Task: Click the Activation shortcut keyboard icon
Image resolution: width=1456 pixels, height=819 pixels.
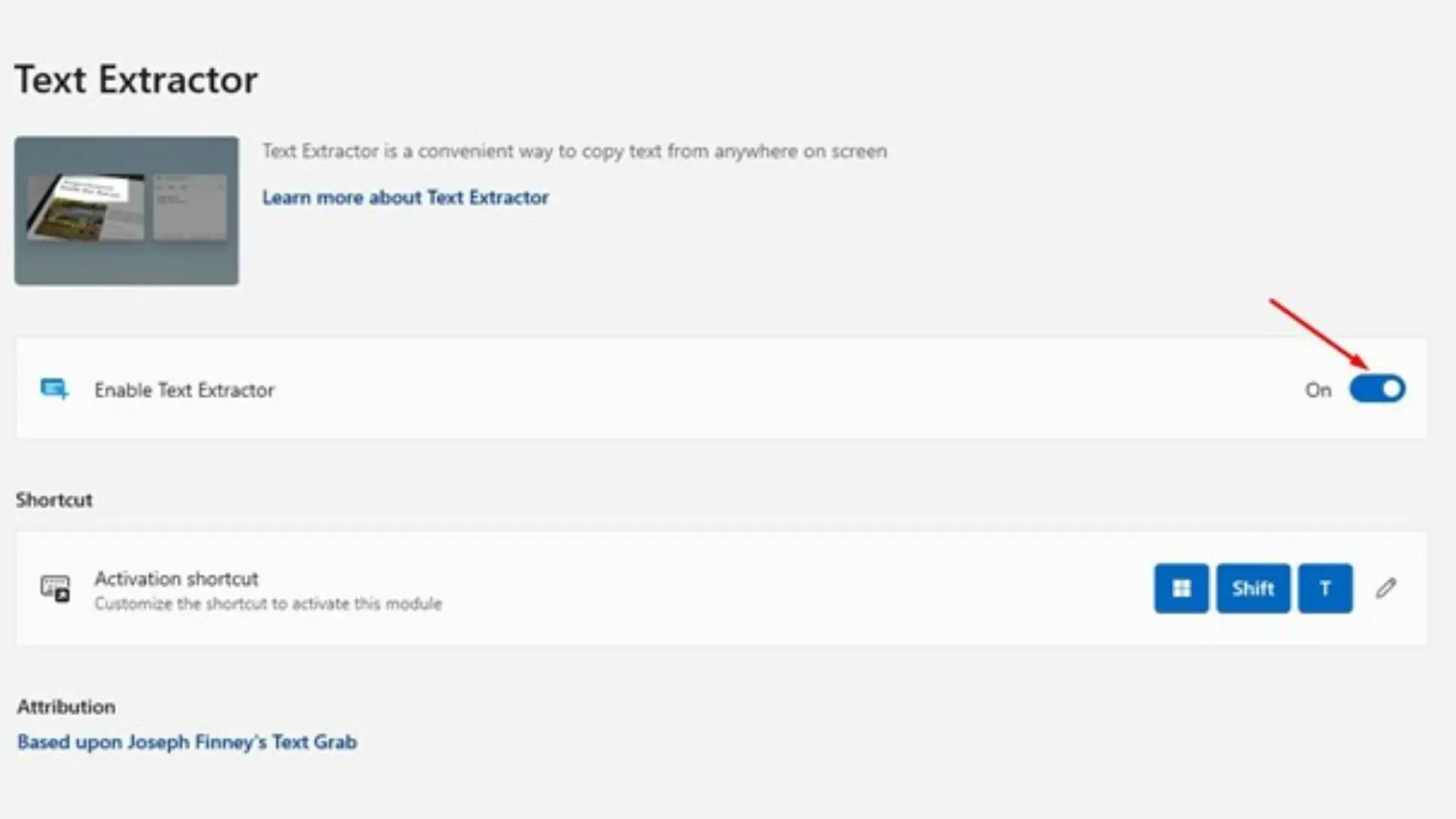Action: click(x=55, y=588)
